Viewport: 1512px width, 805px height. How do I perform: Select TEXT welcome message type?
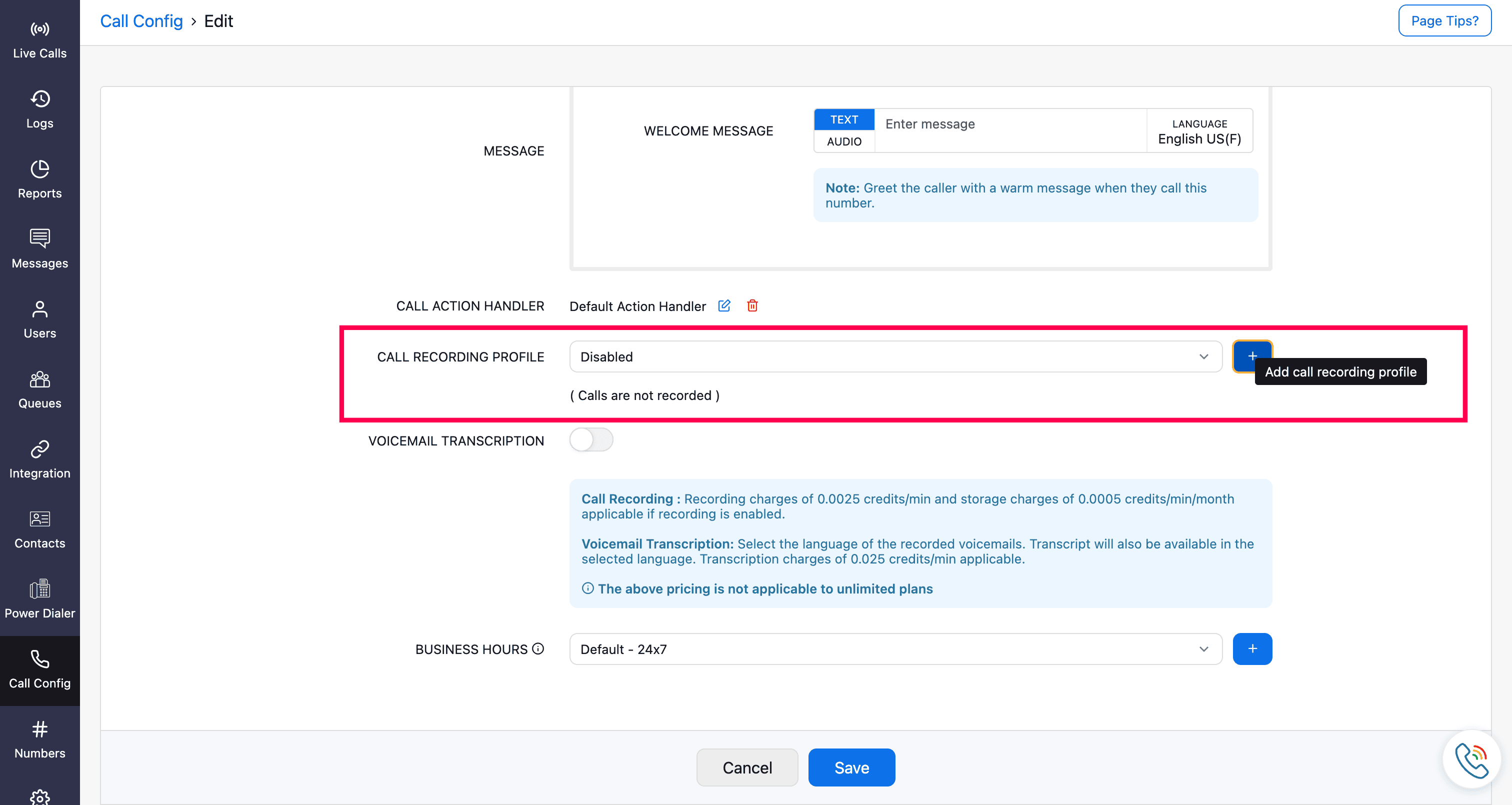[844, 120]
